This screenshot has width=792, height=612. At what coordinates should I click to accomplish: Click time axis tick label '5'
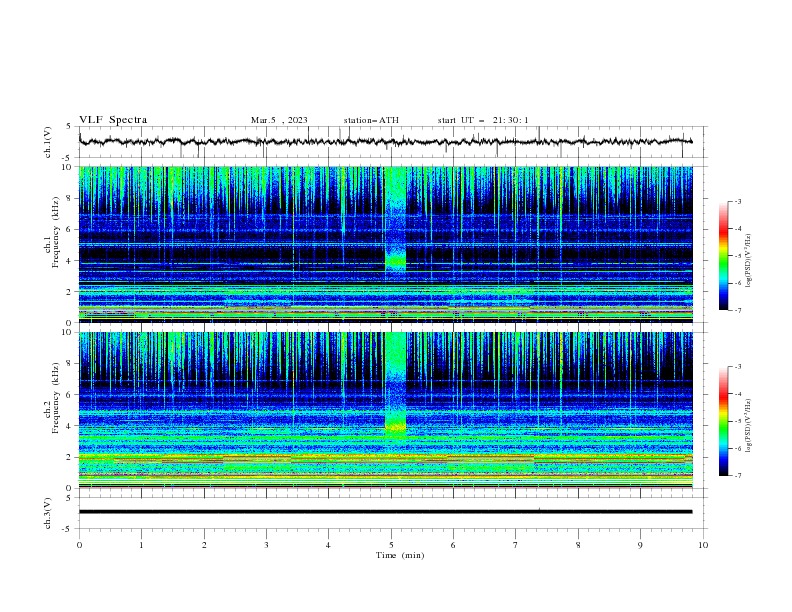(x=391, y=545)
